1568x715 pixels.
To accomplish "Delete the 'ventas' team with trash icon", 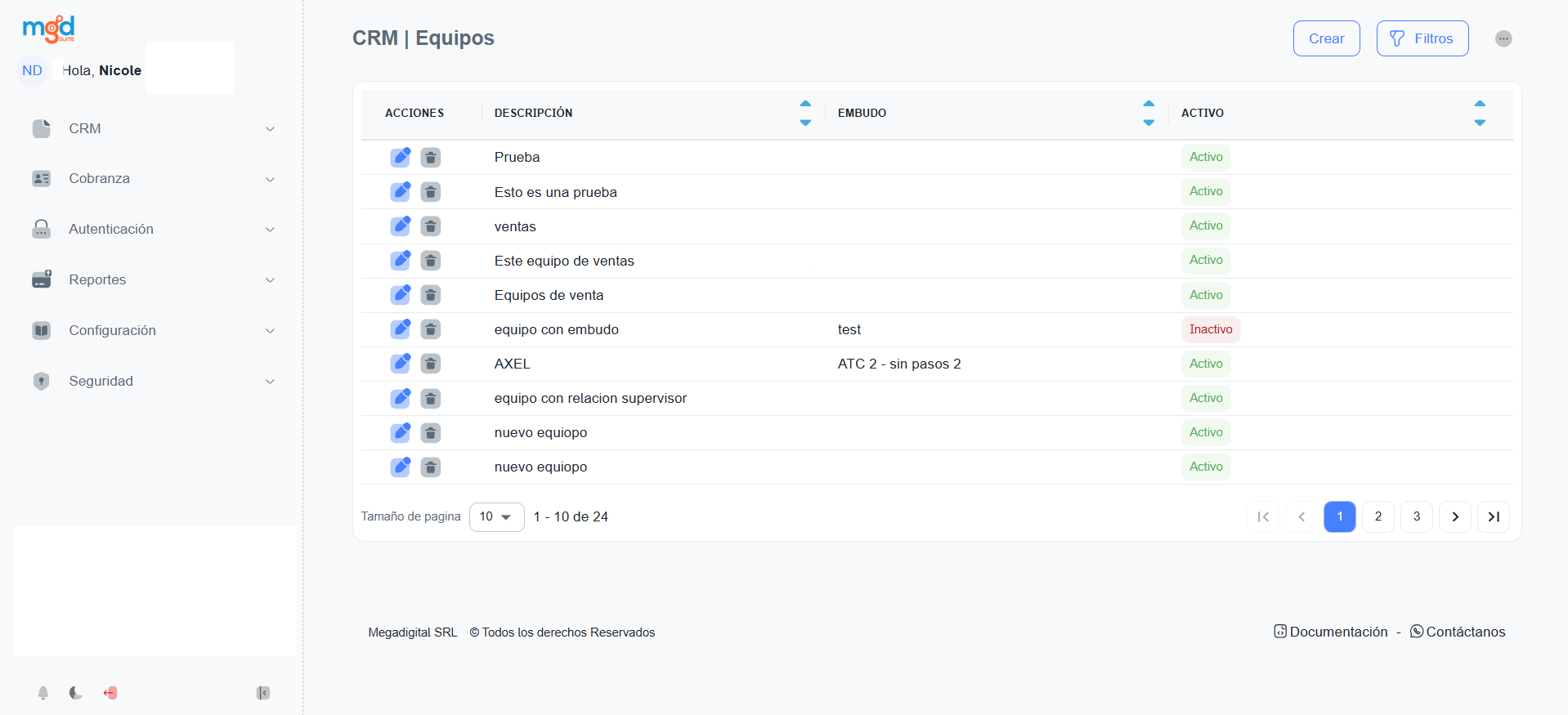I will pos(430,226).
